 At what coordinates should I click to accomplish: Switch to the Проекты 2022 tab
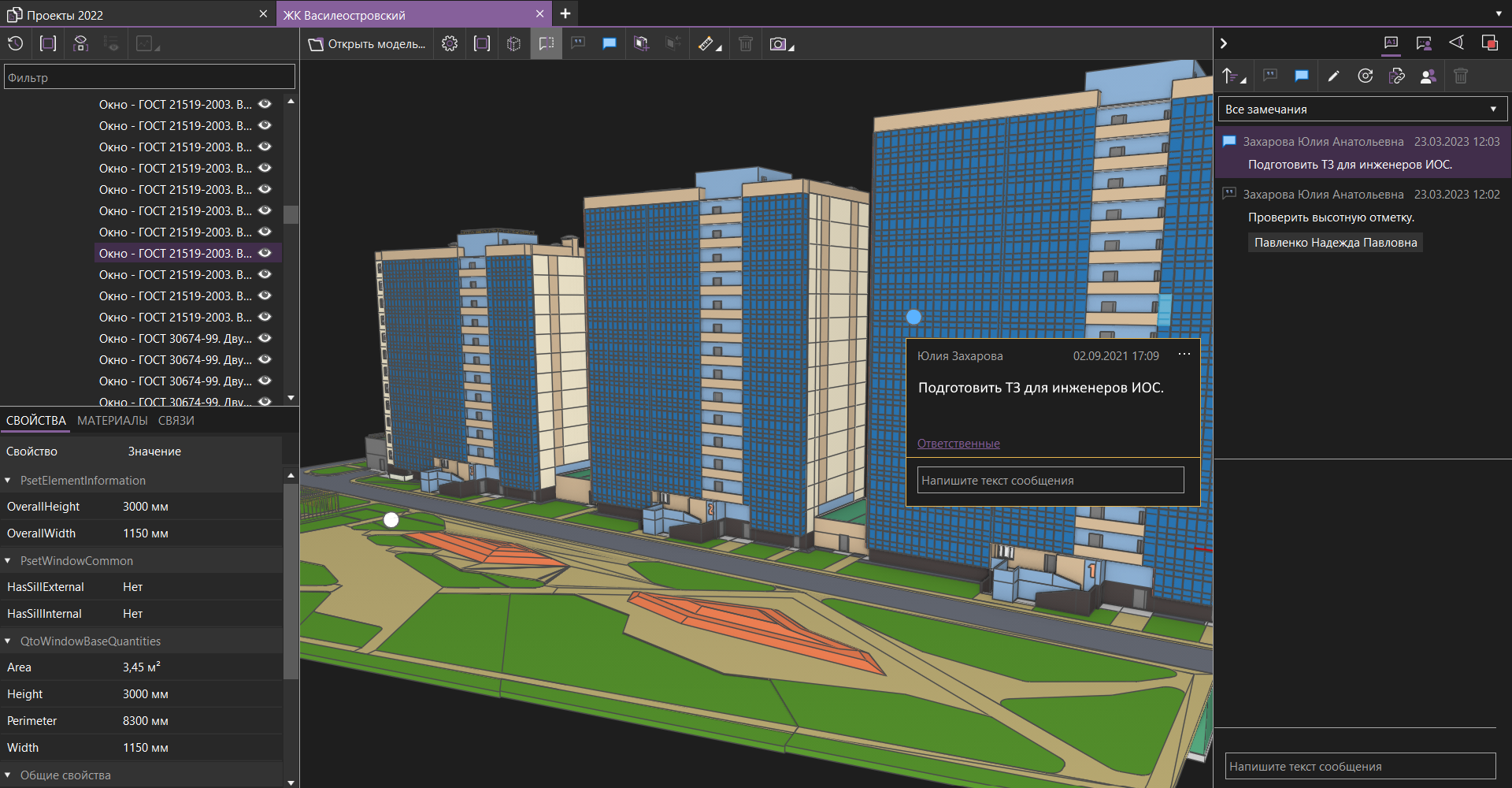65,15
